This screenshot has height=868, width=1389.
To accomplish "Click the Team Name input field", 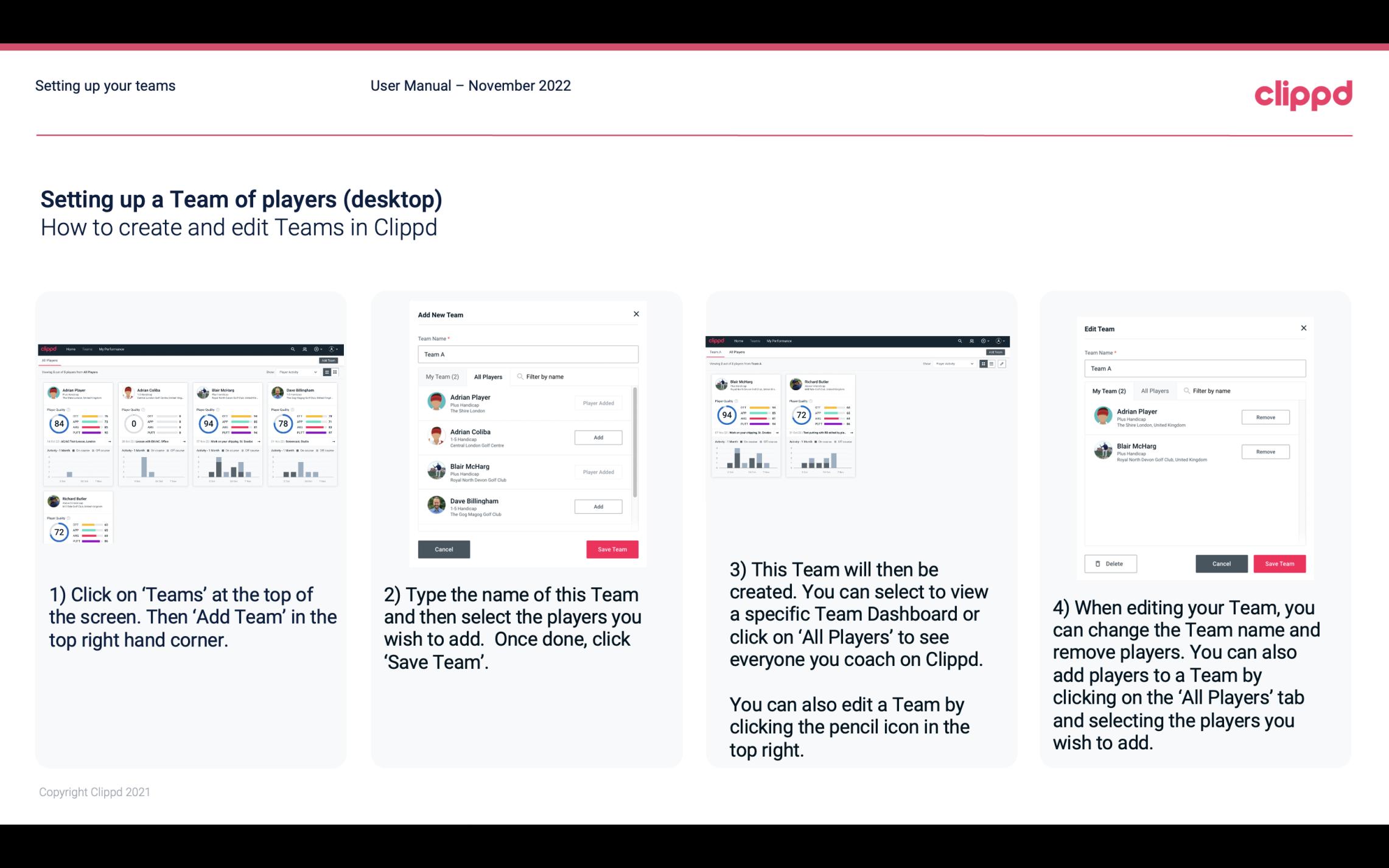I will (x=527, y=353).
